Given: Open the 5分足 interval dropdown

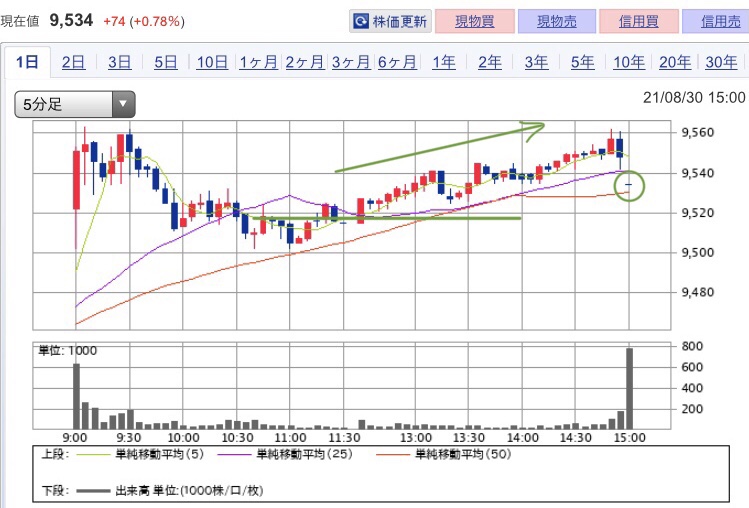Looking at the screenshot, I should coord(75,104).
